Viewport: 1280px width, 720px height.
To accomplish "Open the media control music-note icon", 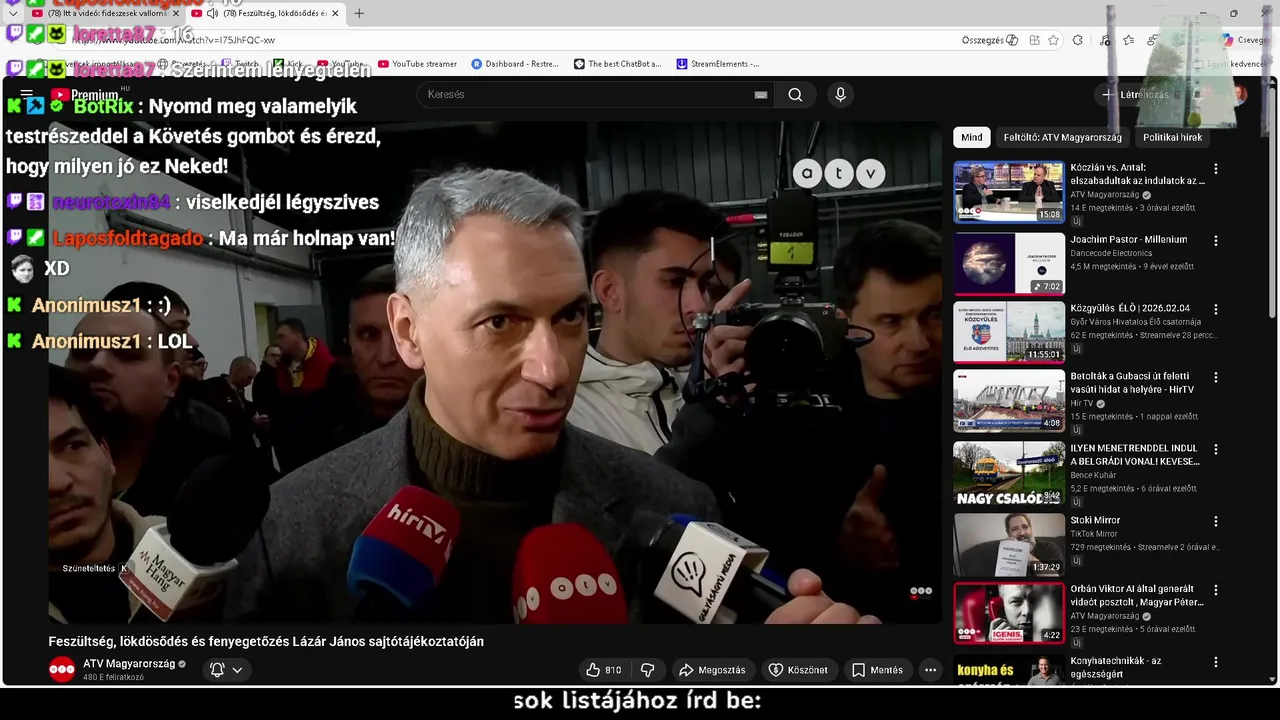I will 1104,40.
